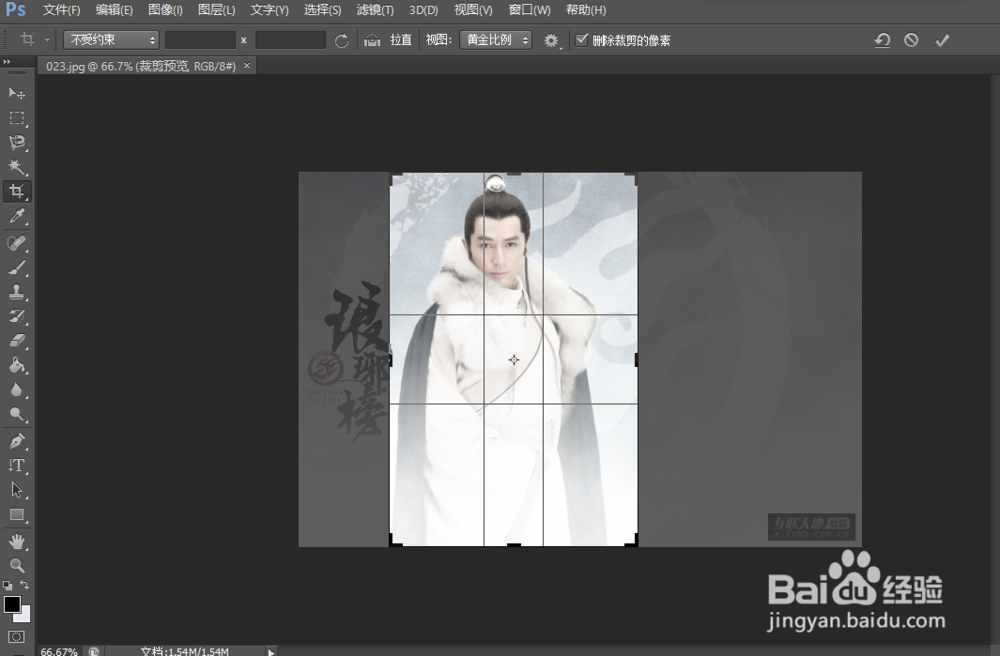
Task: Select the Healing Brush tool
Action: click(17, 243)
